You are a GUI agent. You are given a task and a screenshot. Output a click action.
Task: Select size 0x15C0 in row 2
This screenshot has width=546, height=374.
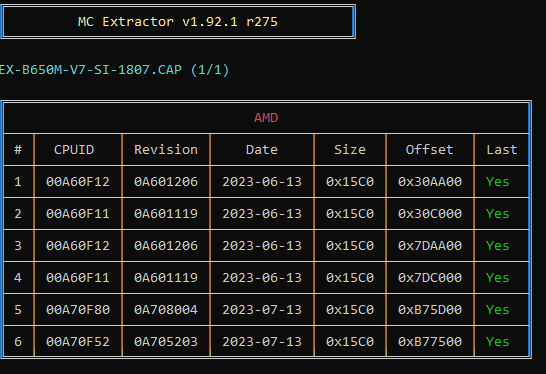350,214
